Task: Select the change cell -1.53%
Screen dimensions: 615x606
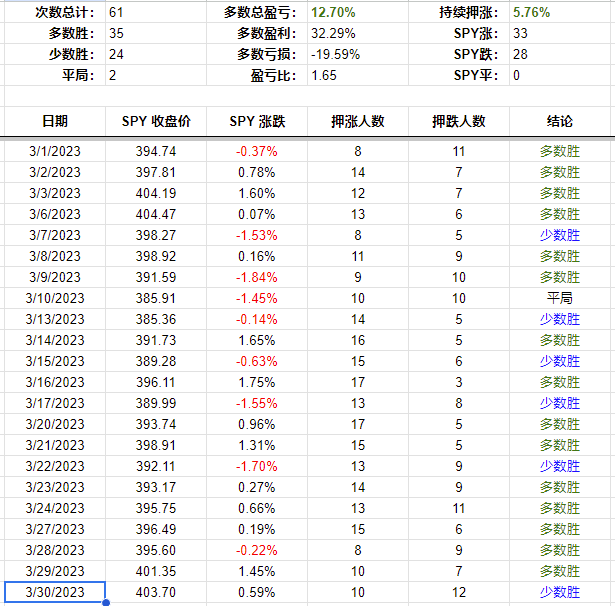Action: pos(257,235)
